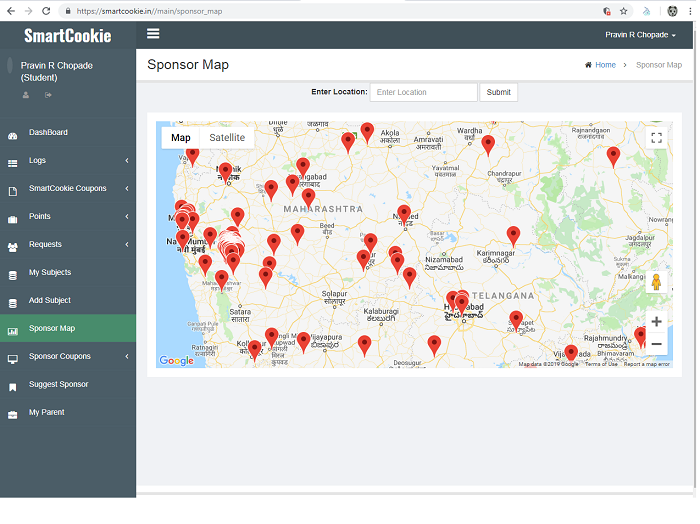
Task: Open Pravin R Chopade user dropdown
Action: click(x=640, y=35)
